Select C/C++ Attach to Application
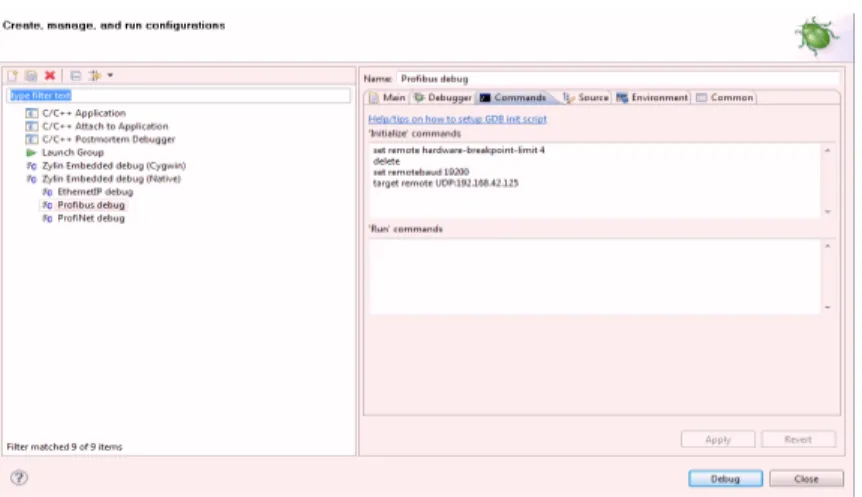Screen dimensions: 862x497 pyautogui.click(x=105, y=126)
